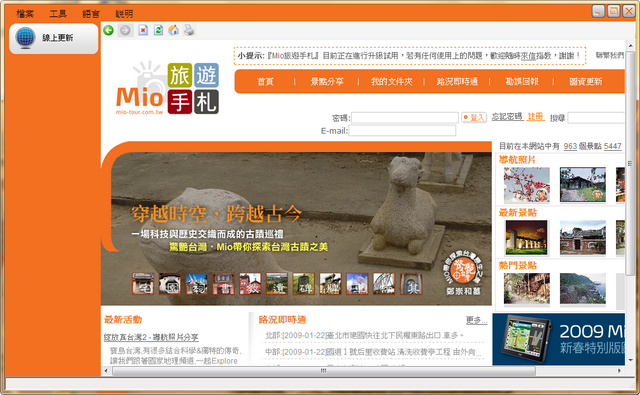Viewport: 640px width, 395px height.
Task: Go back with the green arrow icon
Action: point(108,30)
